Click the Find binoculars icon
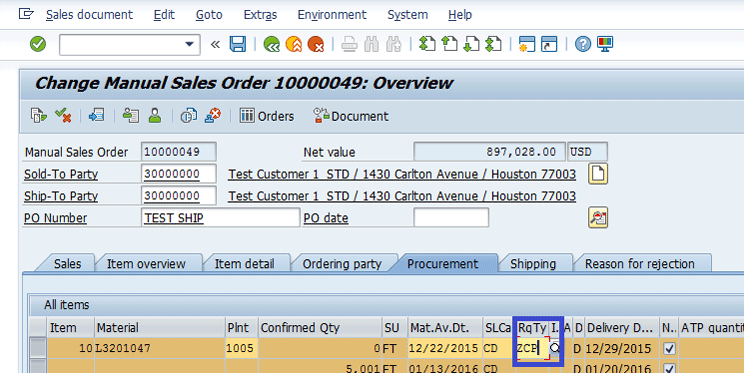The width and height of the screenshot is (745, 373). pos(372,44)
